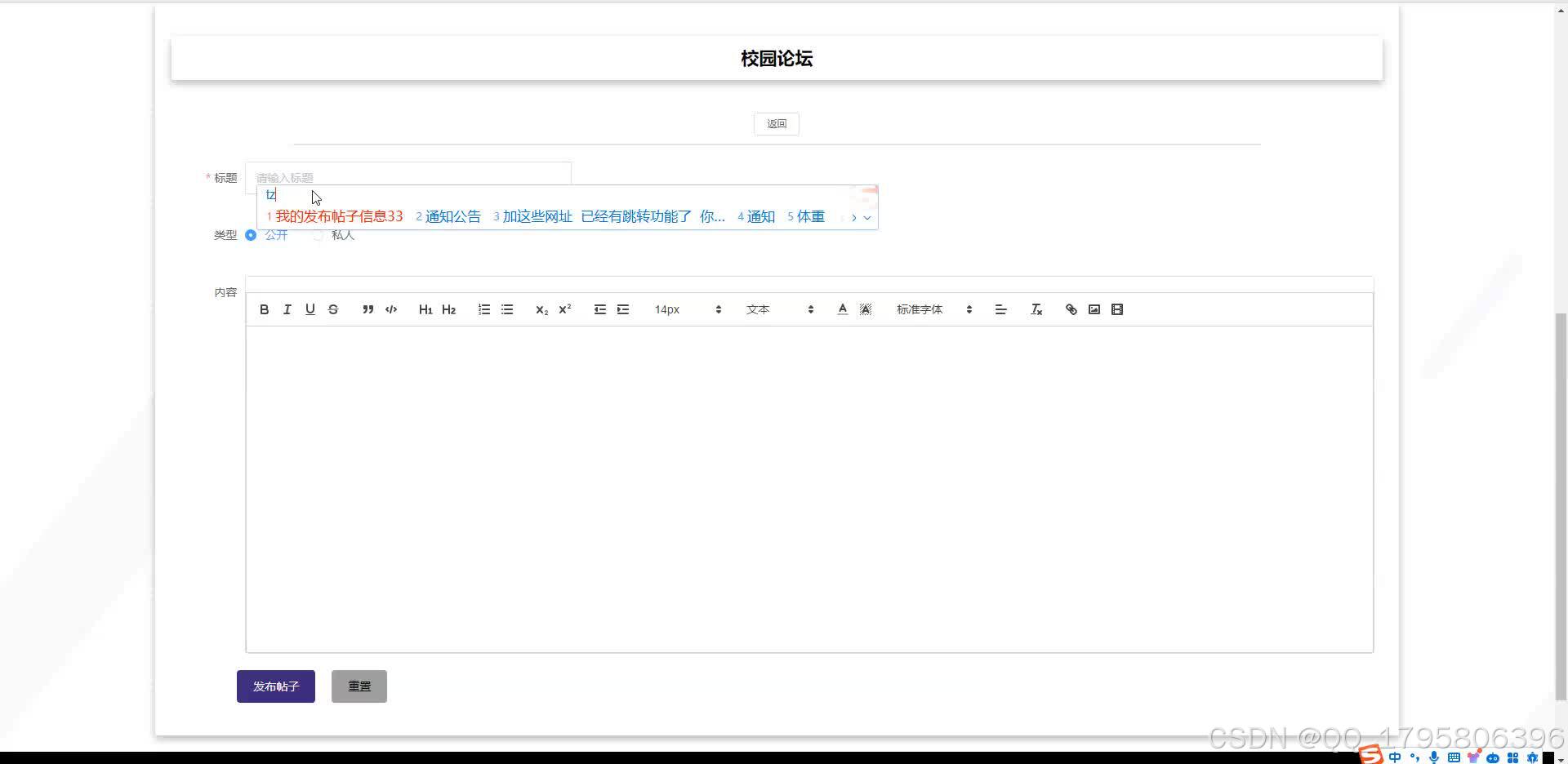Screen dimensions: 1568x764
Task: Create a numbered list
Action: pos(484,309)
